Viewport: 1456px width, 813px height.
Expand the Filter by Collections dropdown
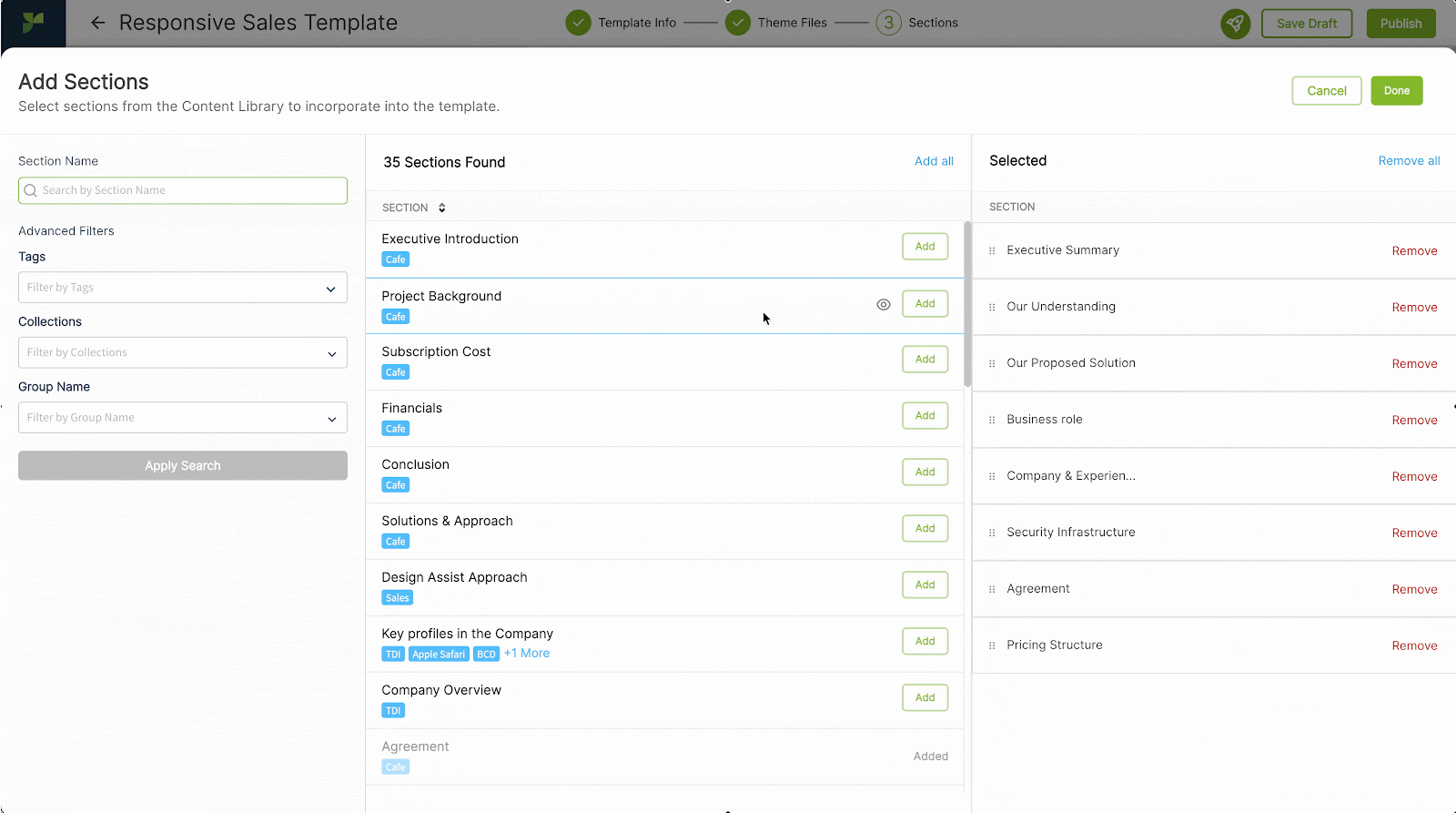[182, 353]
